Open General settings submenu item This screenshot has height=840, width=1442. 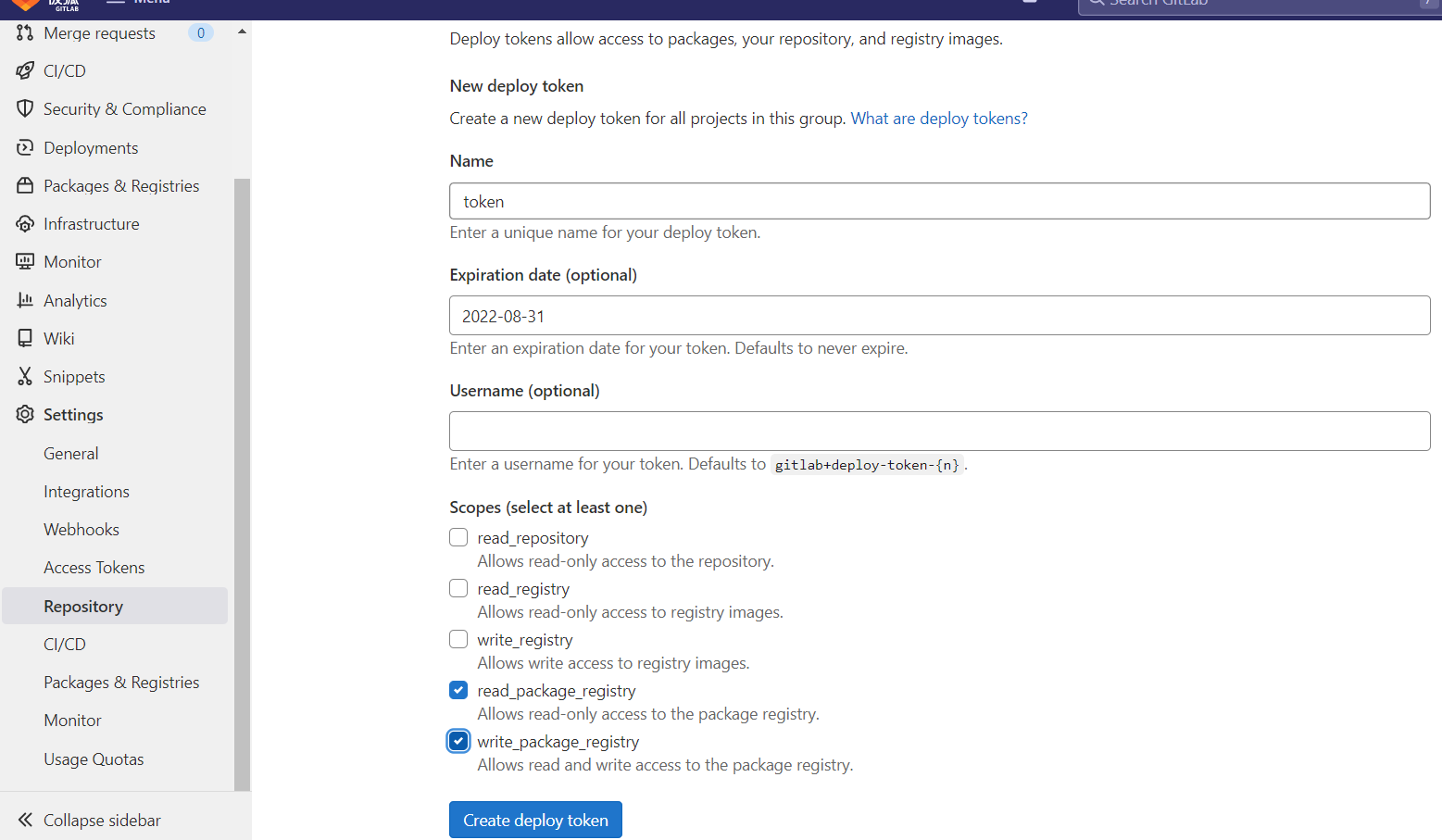tap(115, 454)
